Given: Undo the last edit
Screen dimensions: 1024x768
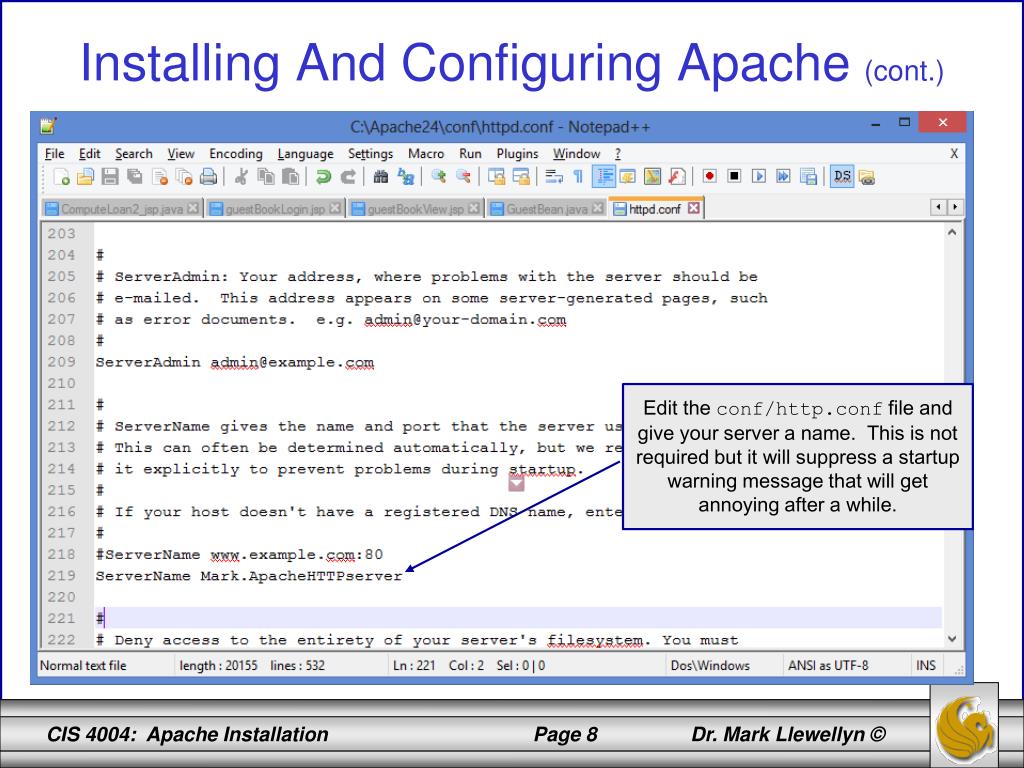Looking at the screenshot, I should [x=323, y=176].
